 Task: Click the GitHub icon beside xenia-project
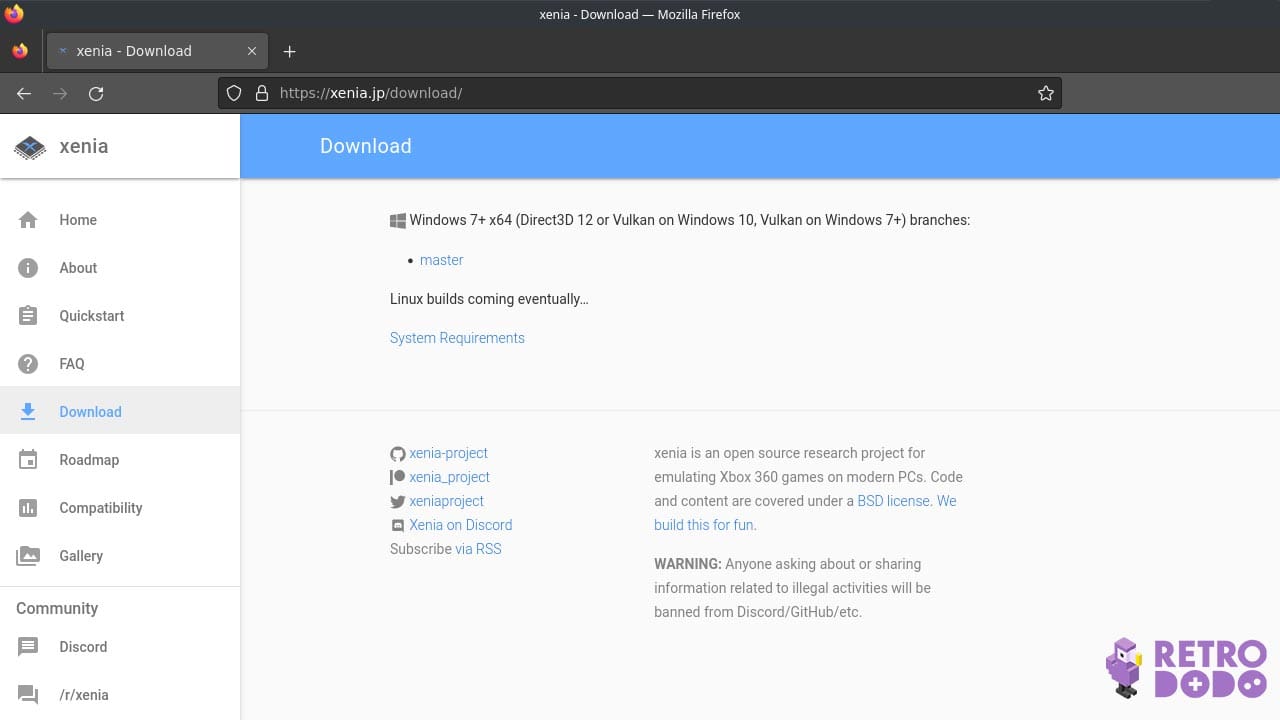pos(398,454)
